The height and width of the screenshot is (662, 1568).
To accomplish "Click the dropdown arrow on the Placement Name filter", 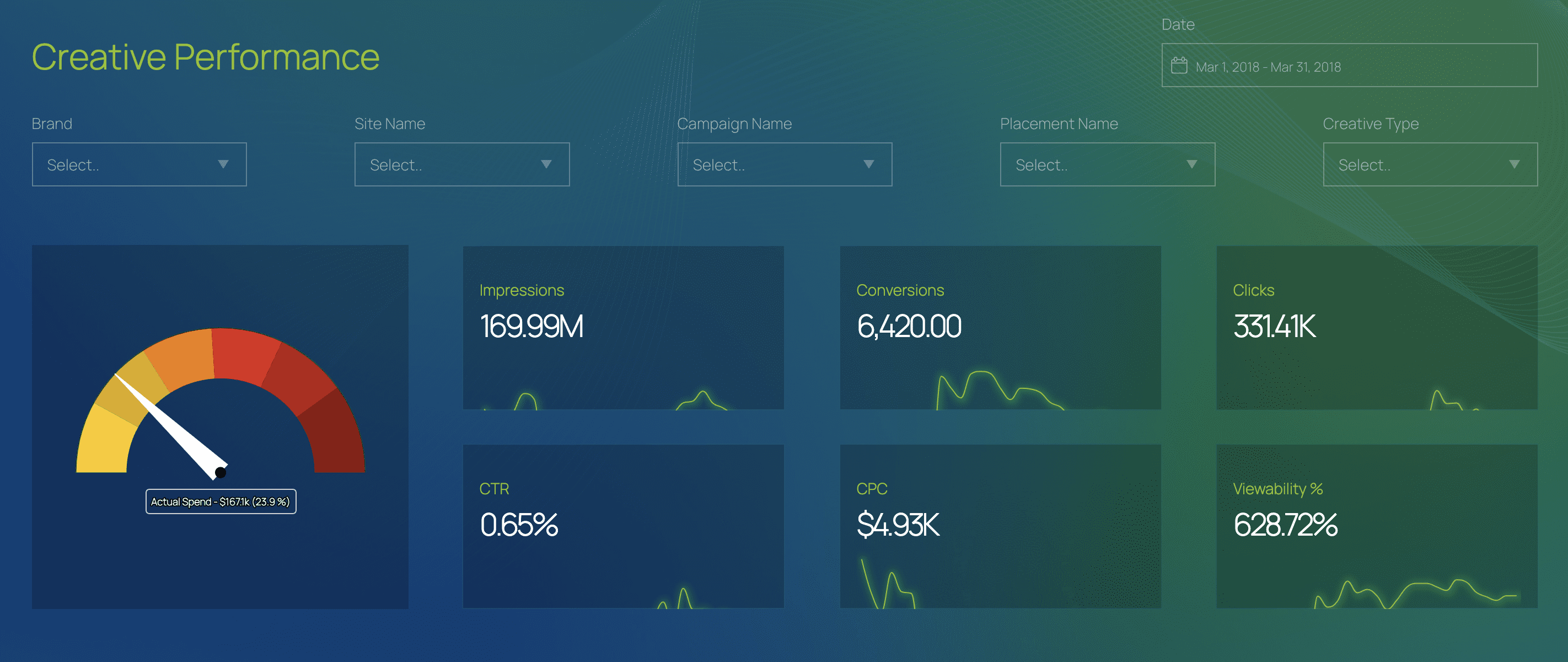I will [1191, 164].
